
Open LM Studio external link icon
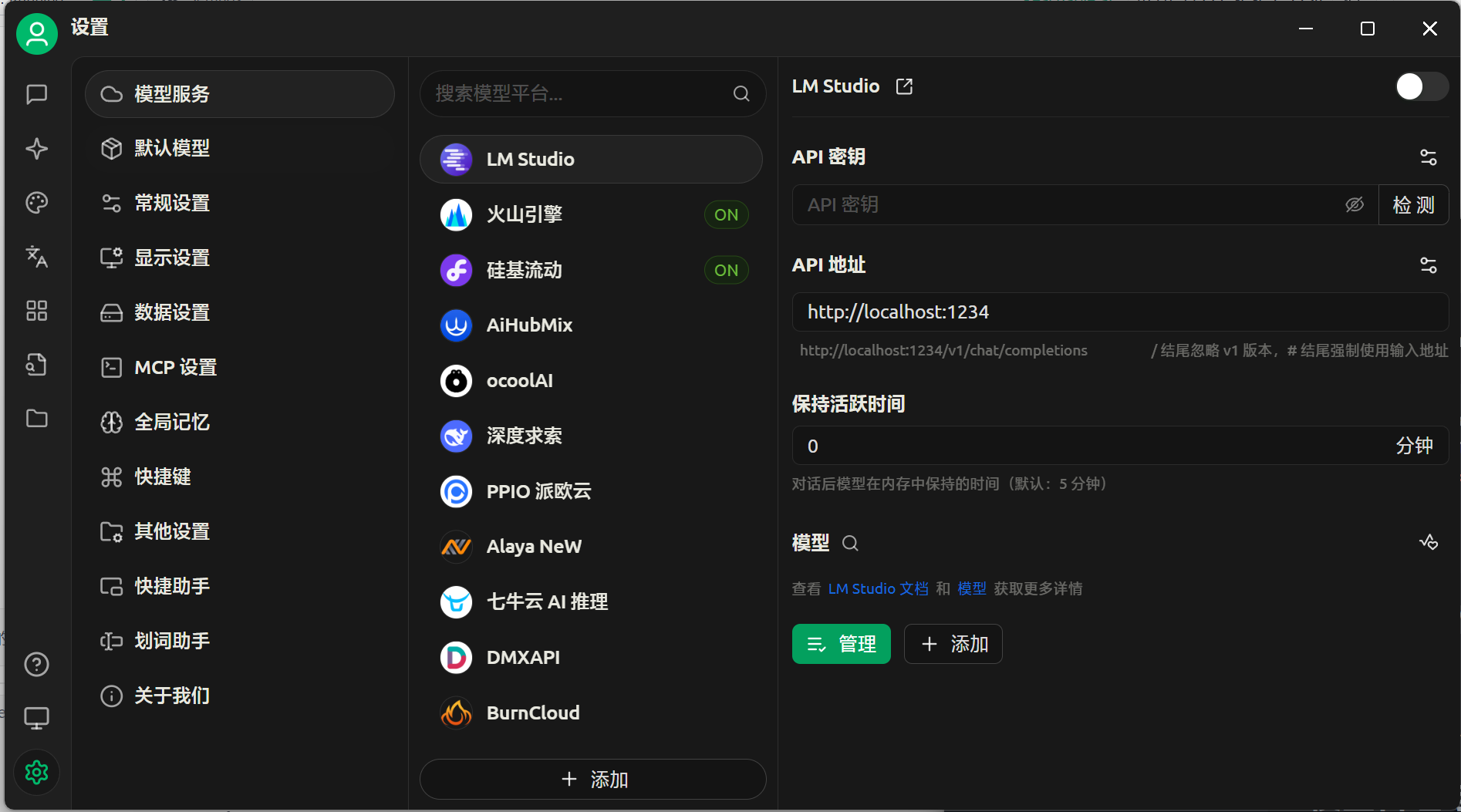pyautogui.click(x=904, y=86)
